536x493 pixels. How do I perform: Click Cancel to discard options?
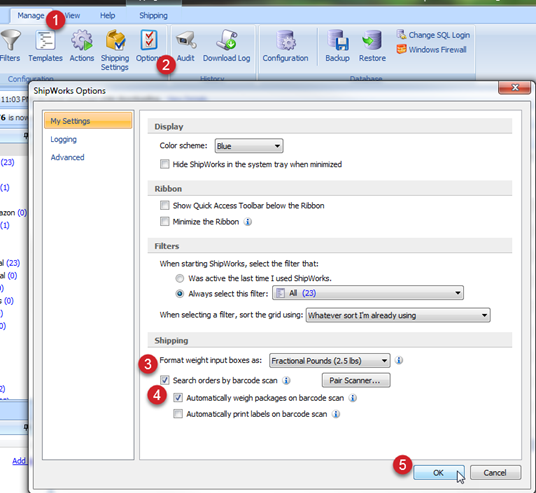coord(495,472)
